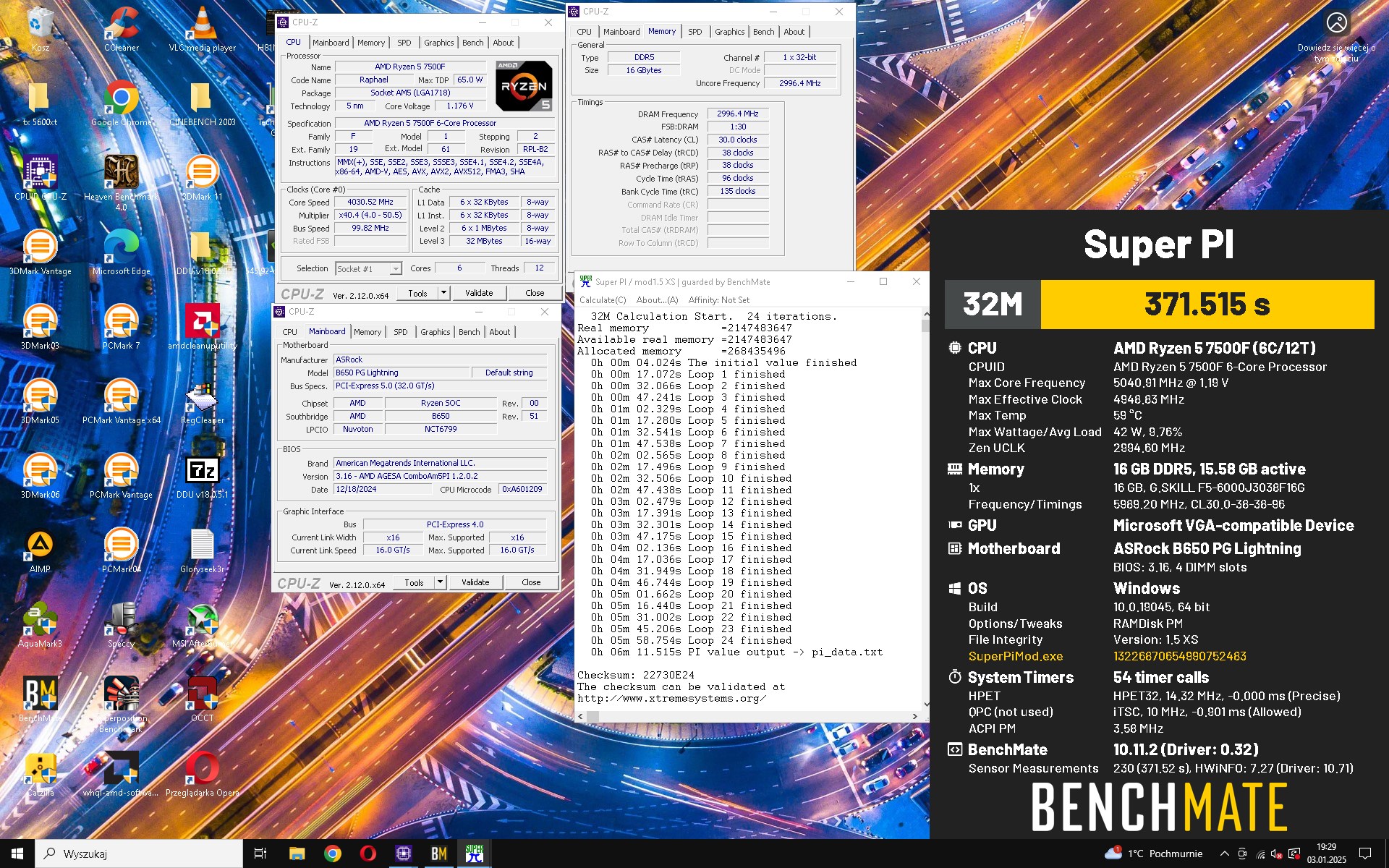Click the Tools button in top CPU-Z window
Viewport: 1389px width, 868px height.
pos(417,293)
